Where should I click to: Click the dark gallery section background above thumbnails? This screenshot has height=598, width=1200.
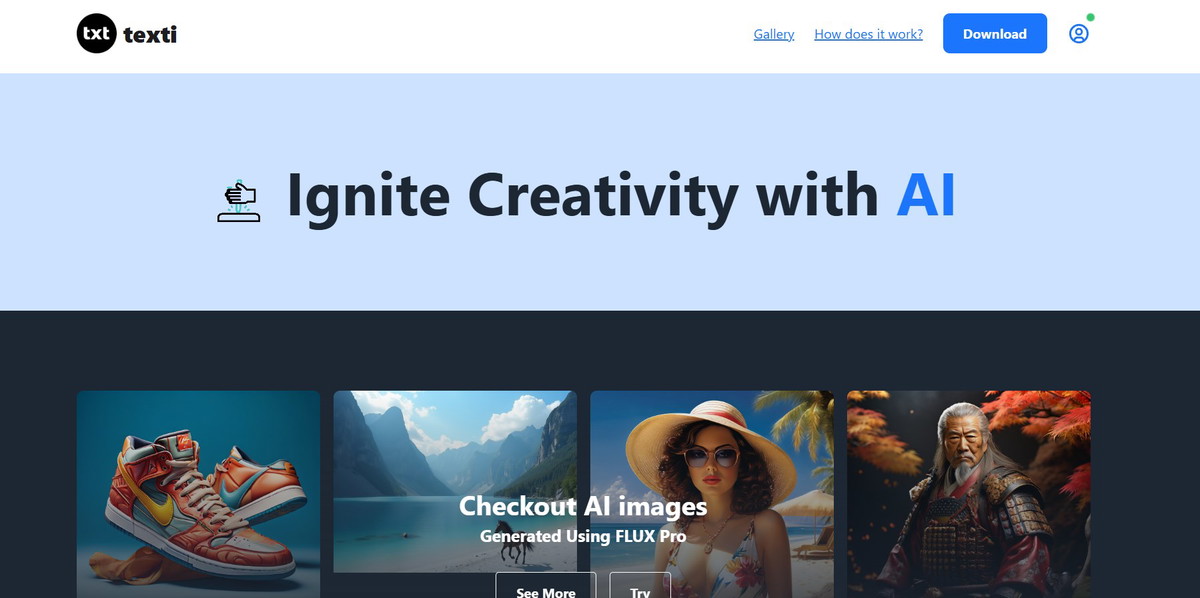pyautogui.click(x=600, y=350)
